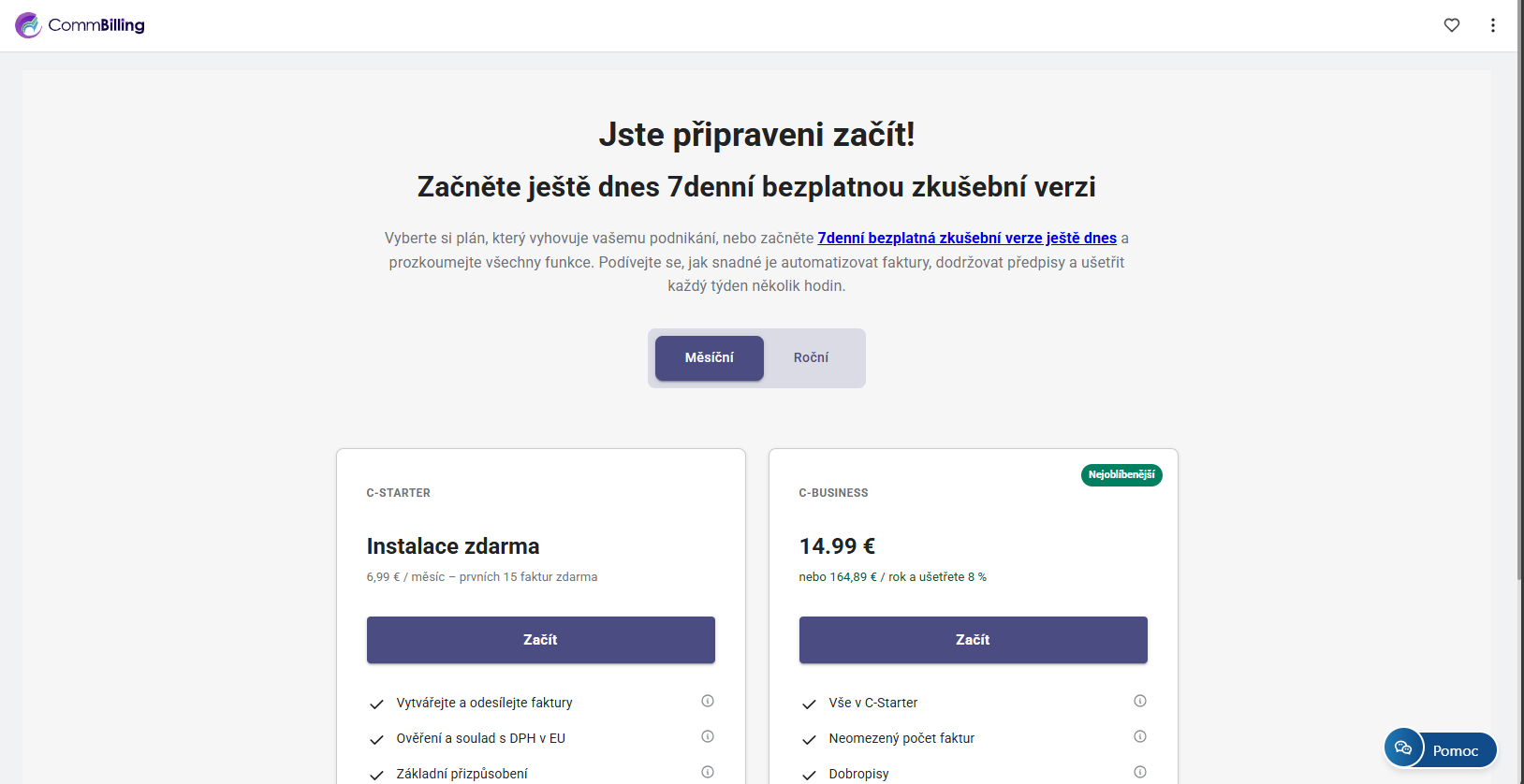Viewport: 1524px width, 784px height.
Task: Show info icon for Dobropisy feature
Action: point(1140,772)
